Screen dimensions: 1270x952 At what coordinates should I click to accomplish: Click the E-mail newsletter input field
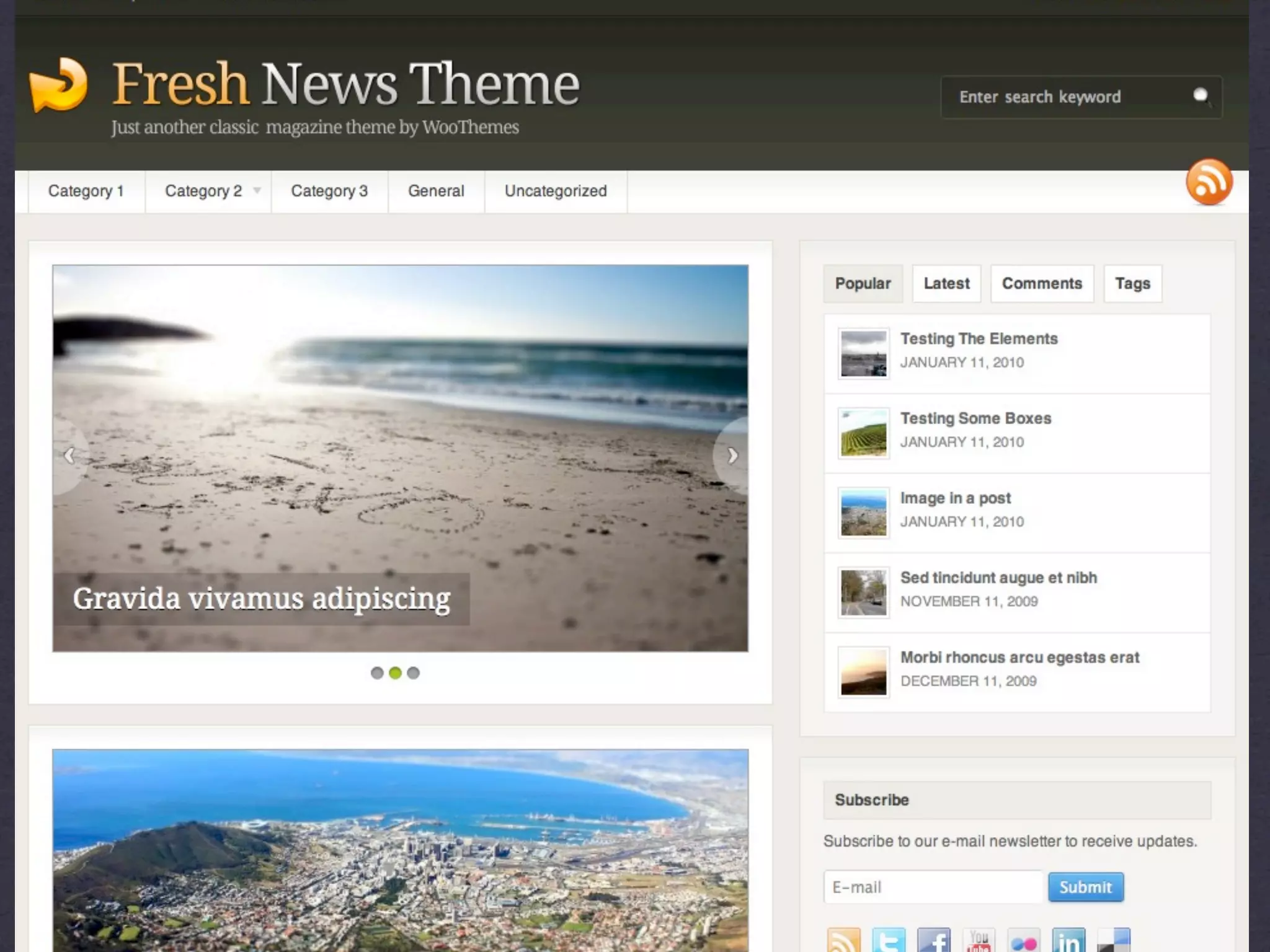(933, 888)
